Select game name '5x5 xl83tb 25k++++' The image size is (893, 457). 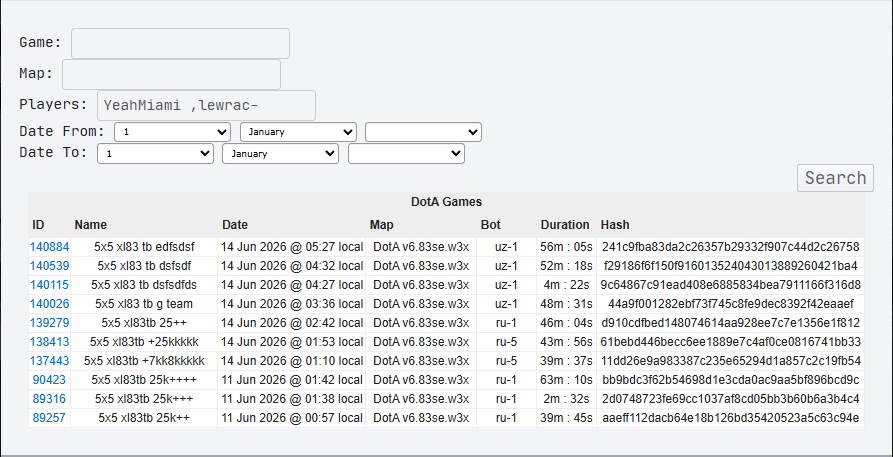pos(144,380)
